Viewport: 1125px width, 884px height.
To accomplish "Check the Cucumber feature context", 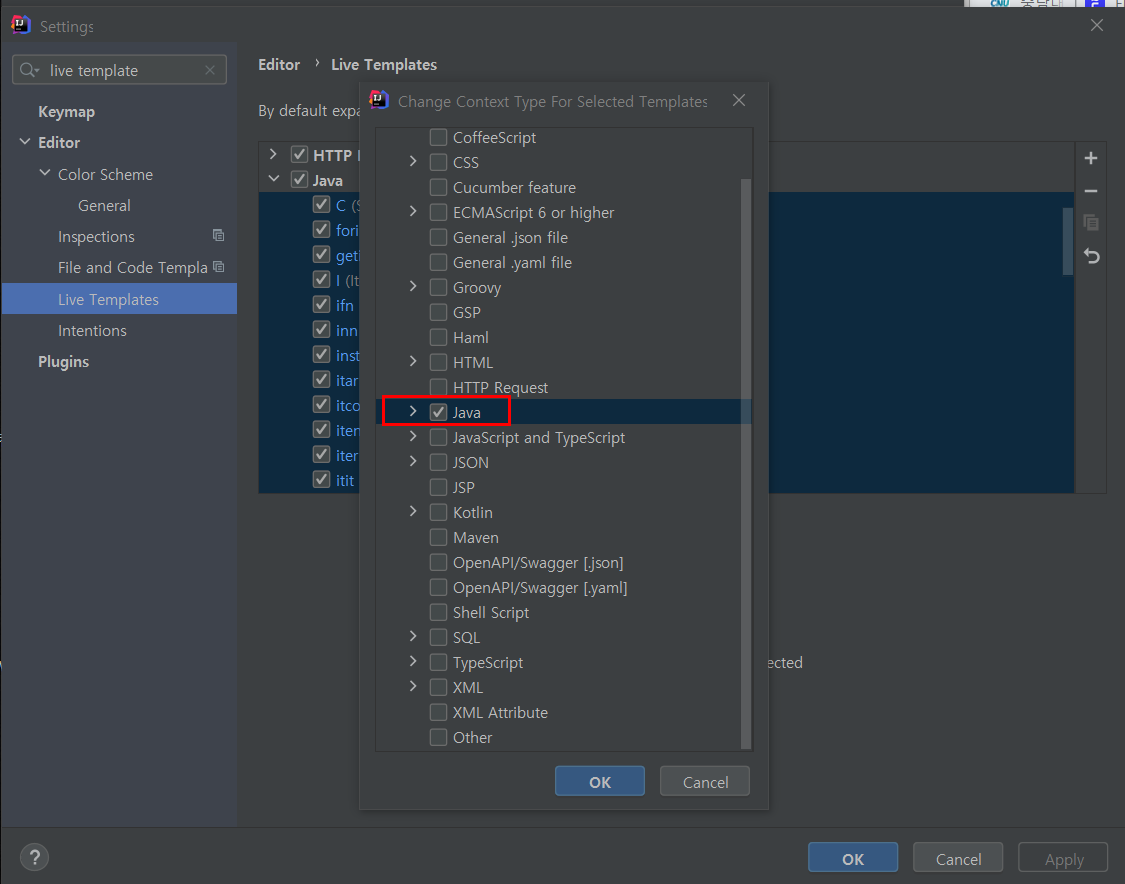I will (438, 187).
